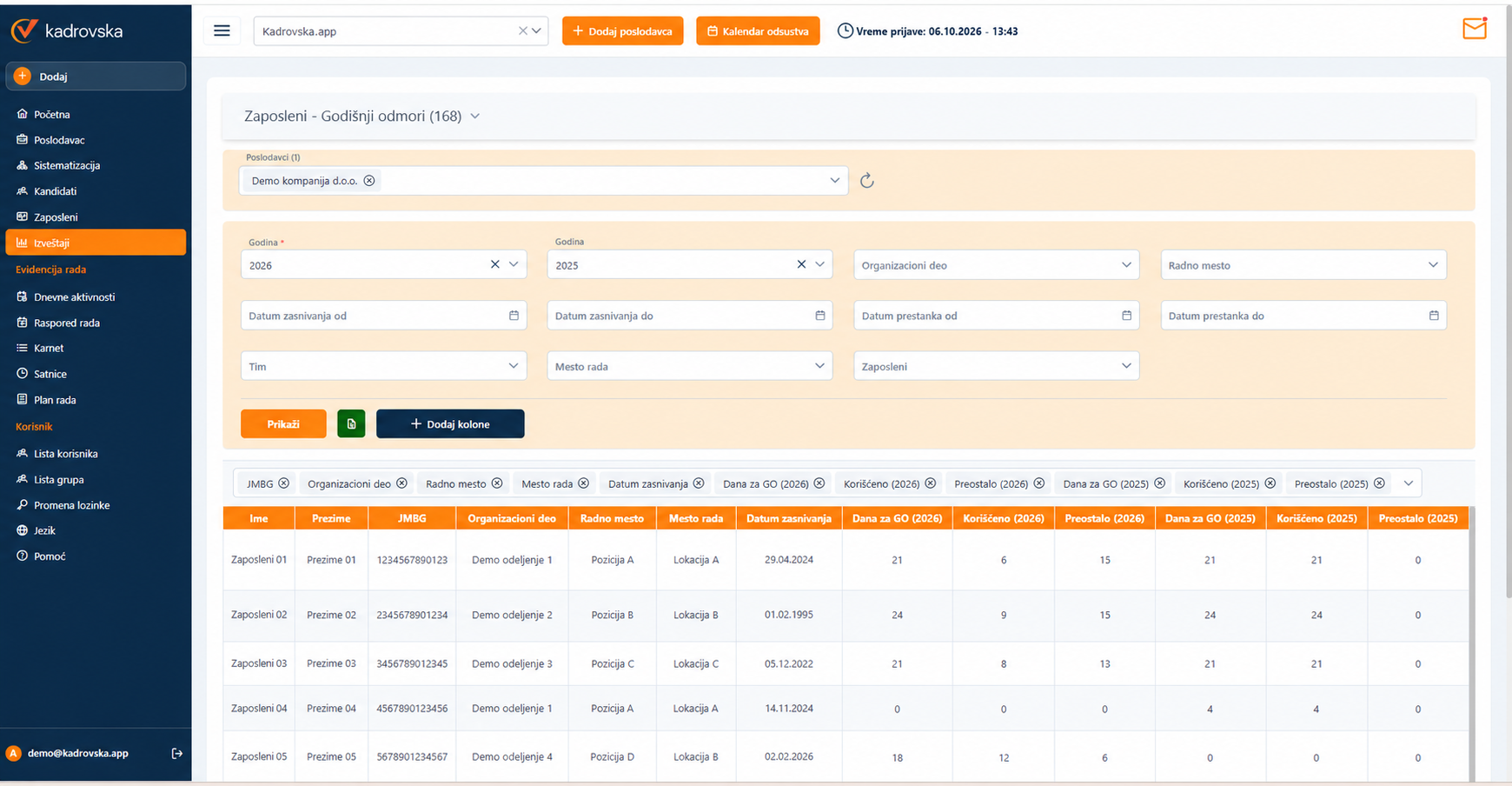Remove Demo kompanija d.o.o. chip

tap(369, 181)
